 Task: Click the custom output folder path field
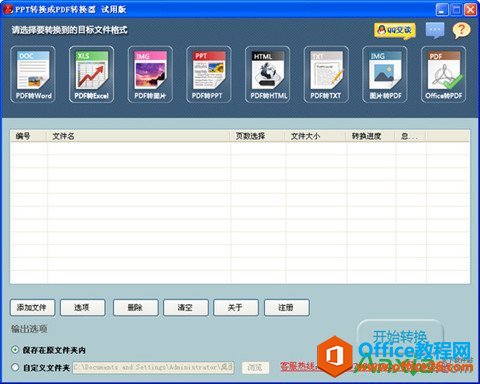(153, 367)
